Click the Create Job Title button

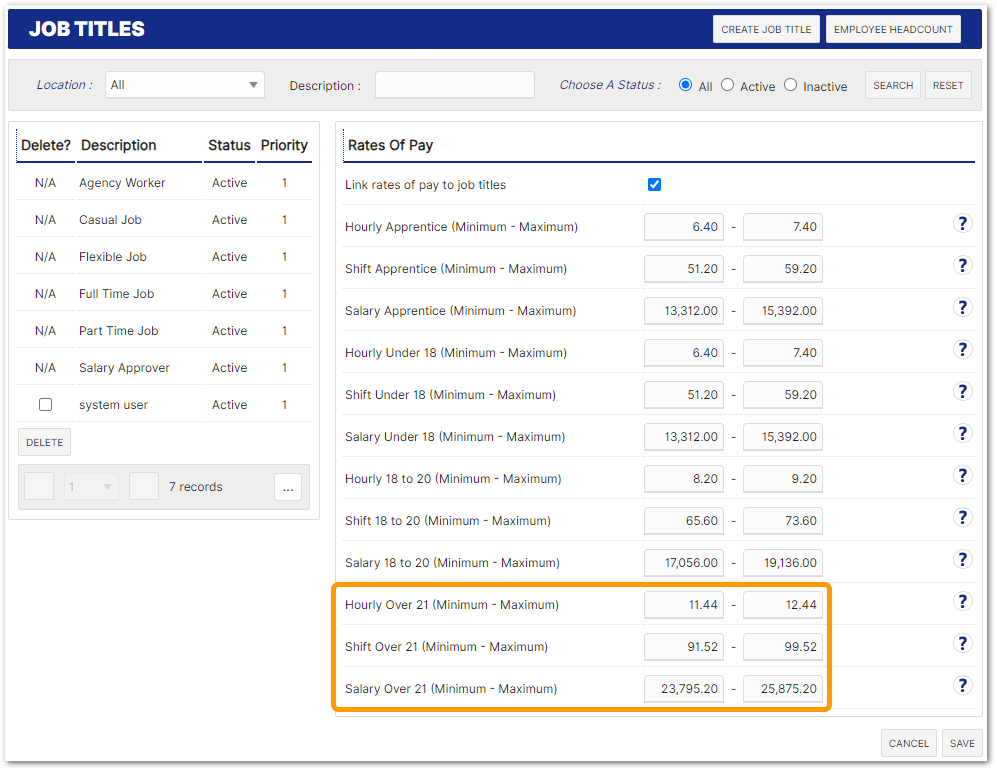pyautogui.click(x=766, y=30)
